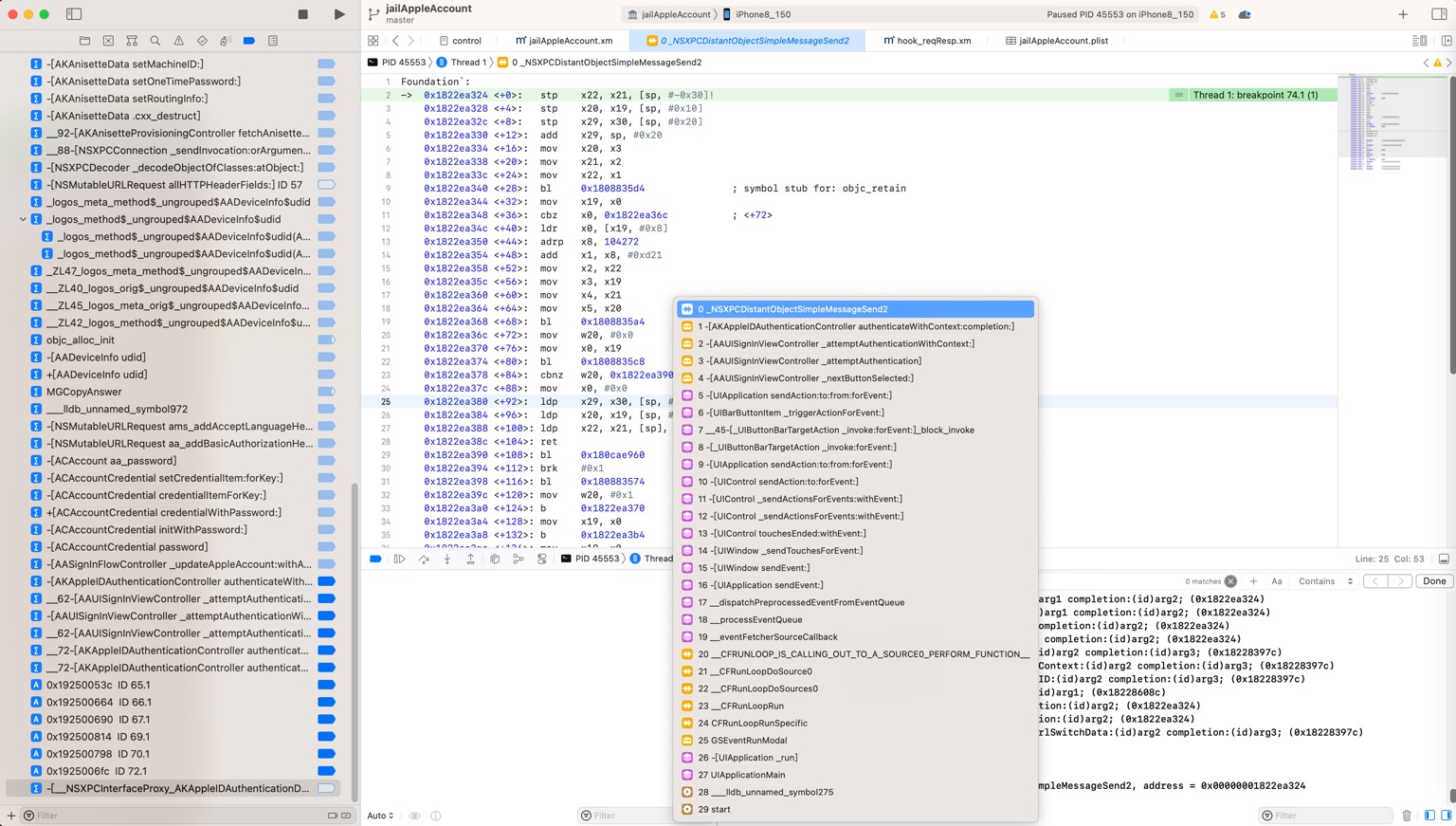Image resolution: width=1456 pixels, height=826 pixels.
Task: Open the Project navigator folder icon
Action: [84, 41]
